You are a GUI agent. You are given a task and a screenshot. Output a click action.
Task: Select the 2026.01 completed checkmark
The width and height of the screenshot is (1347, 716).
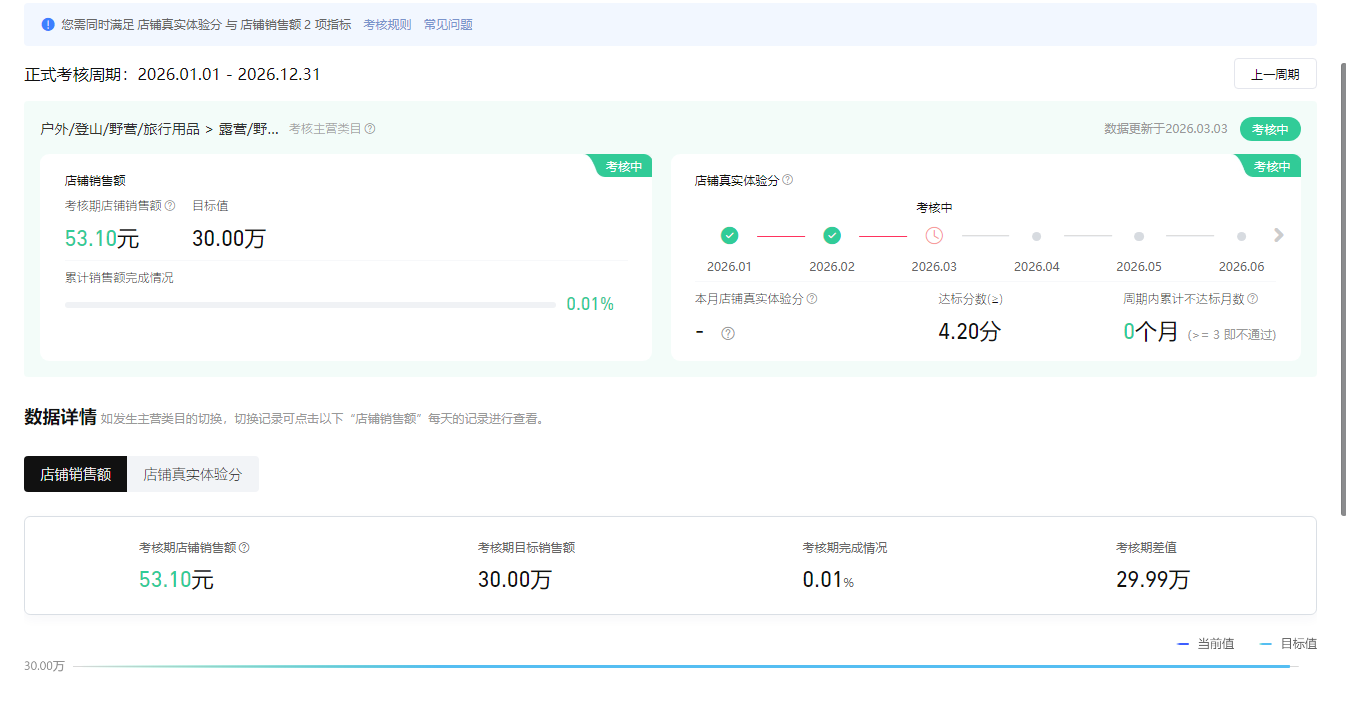(729, 236)
